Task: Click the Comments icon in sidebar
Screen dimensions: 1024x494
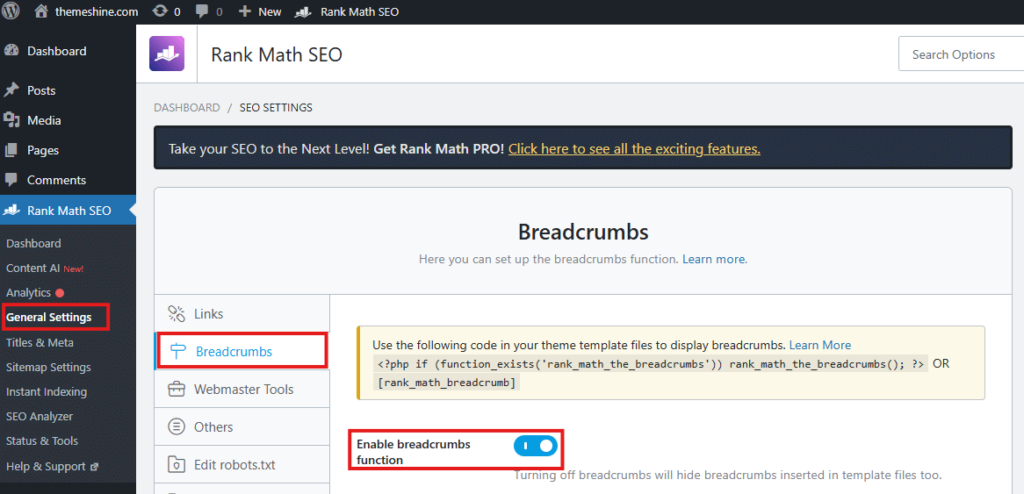Action: coord(11,180)
